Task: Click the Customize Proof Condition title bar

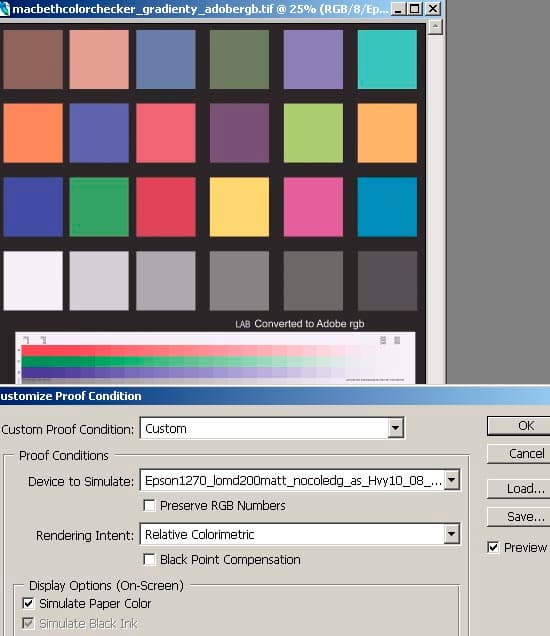Action: 275,396
